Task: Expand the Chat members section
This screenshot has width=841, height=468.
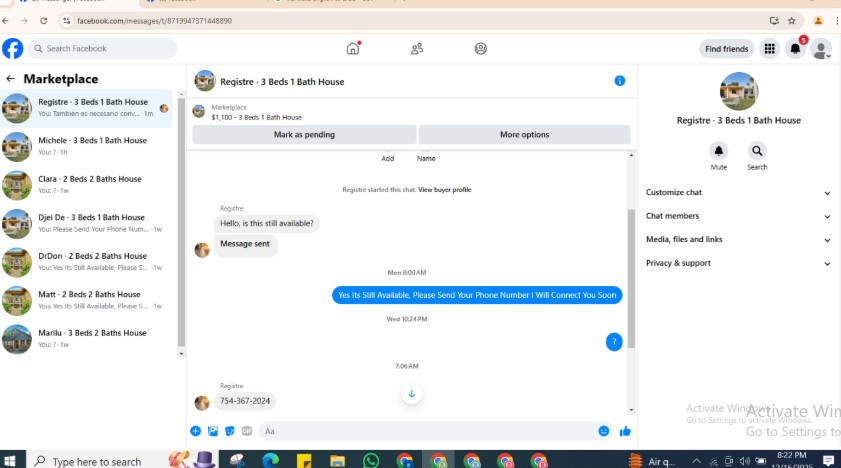Action: click(x=738, y=216)
